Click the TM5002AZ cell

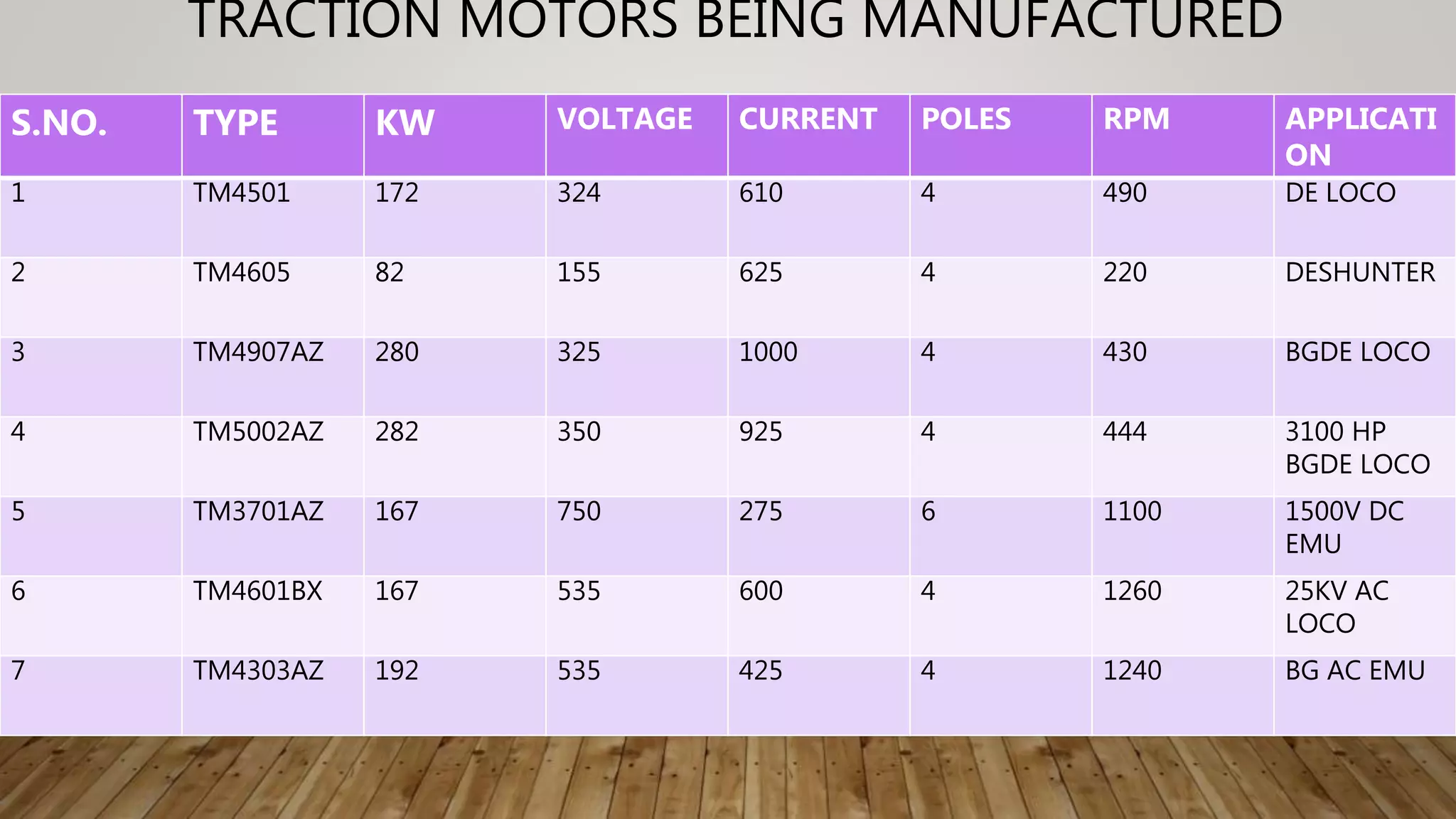coord(258,432)
